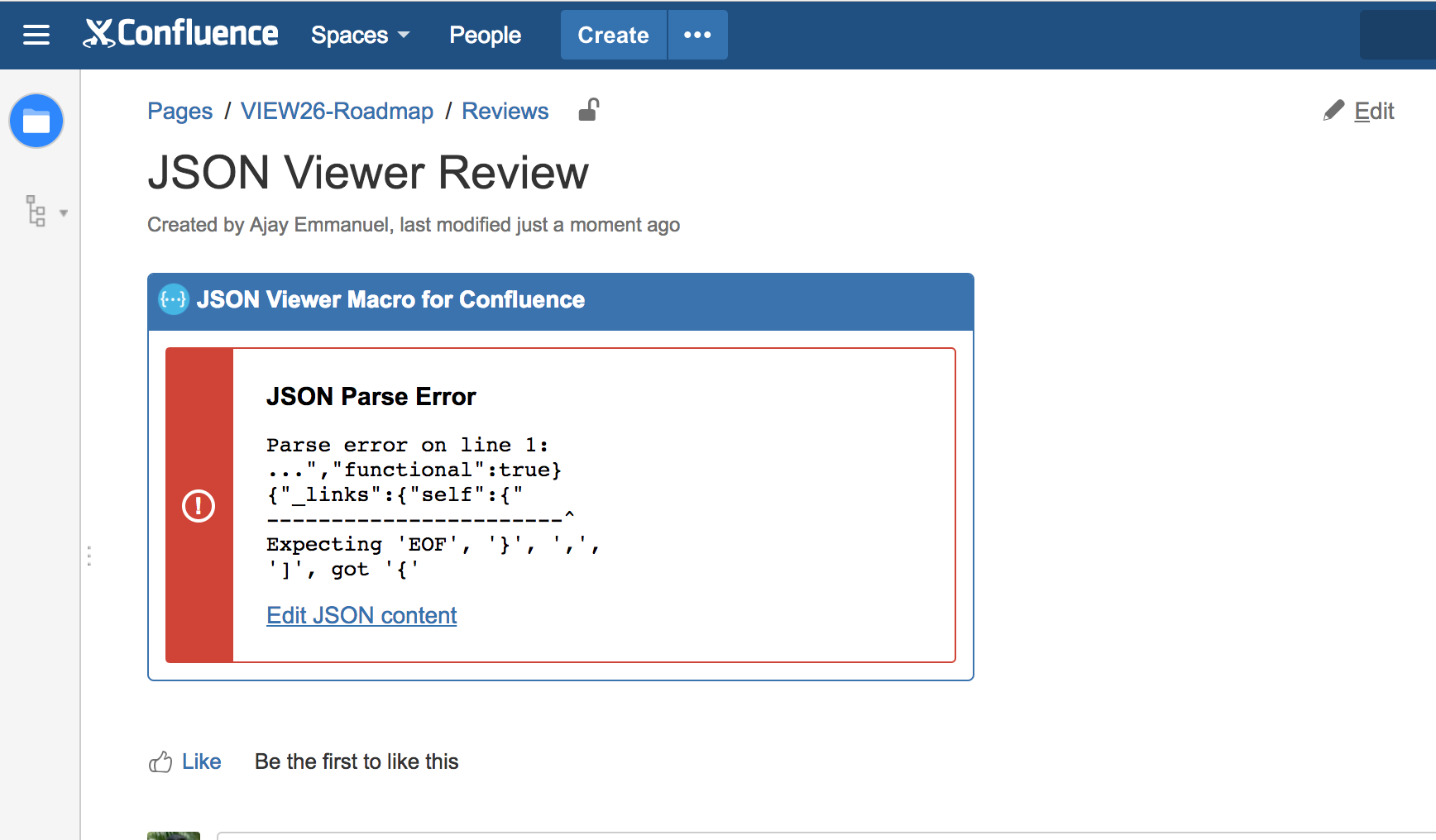Open the People menu
Screen dimensions: 1436x840
pos(485,36)
